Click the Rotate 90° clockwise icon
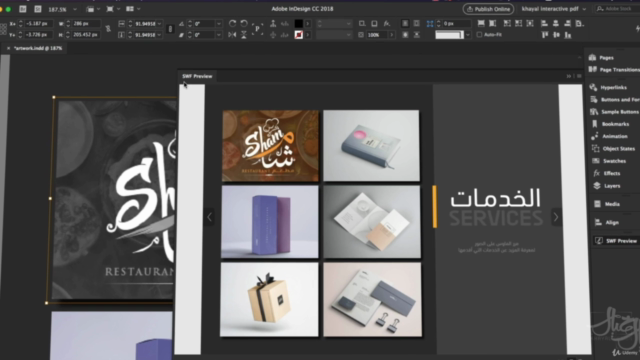This screenshot has width=640, height=360. click(232, 24)
